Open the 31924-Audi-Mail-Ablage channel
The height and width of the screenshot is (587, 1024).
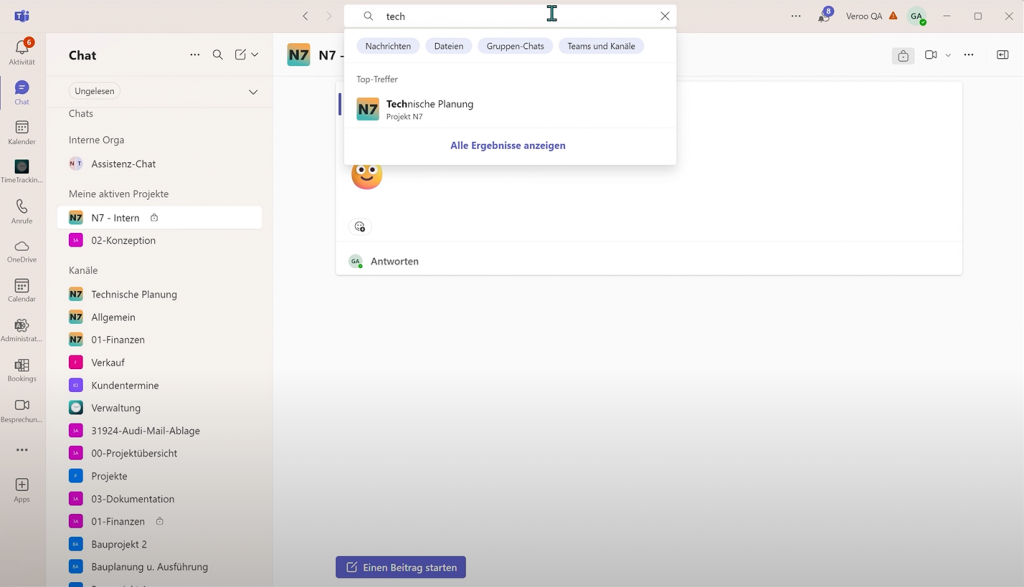coord(160,430)
